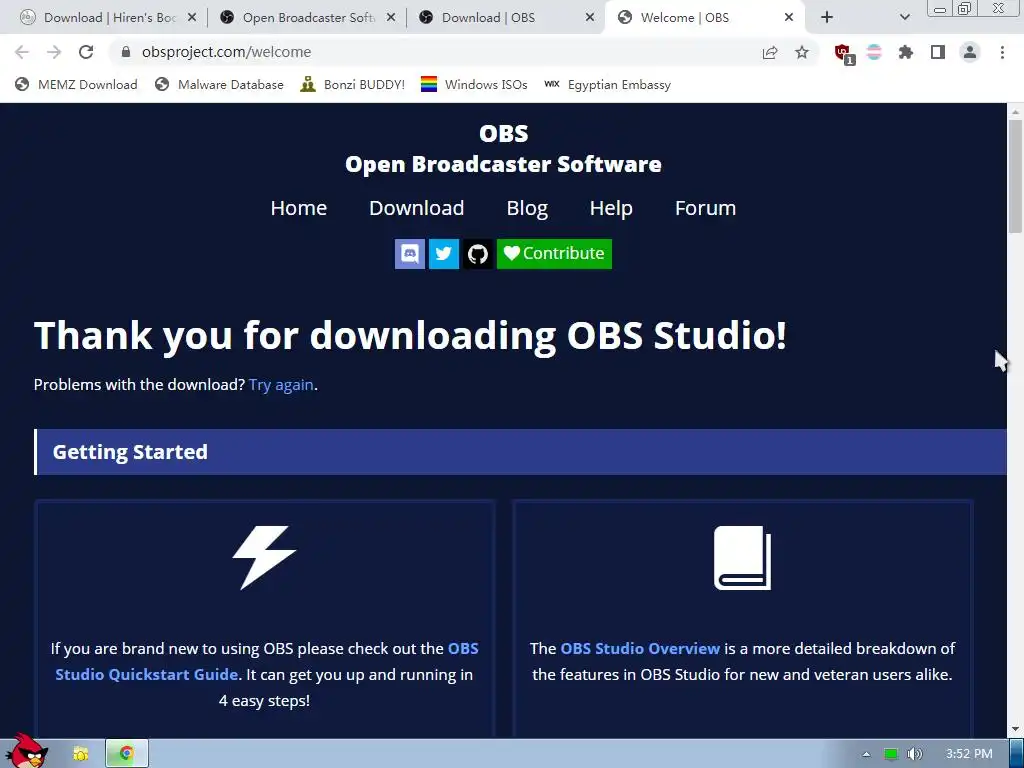Open the Angry Birds Start button
Viewport: 1024px width, 768px height.
[x=26, y=751]
